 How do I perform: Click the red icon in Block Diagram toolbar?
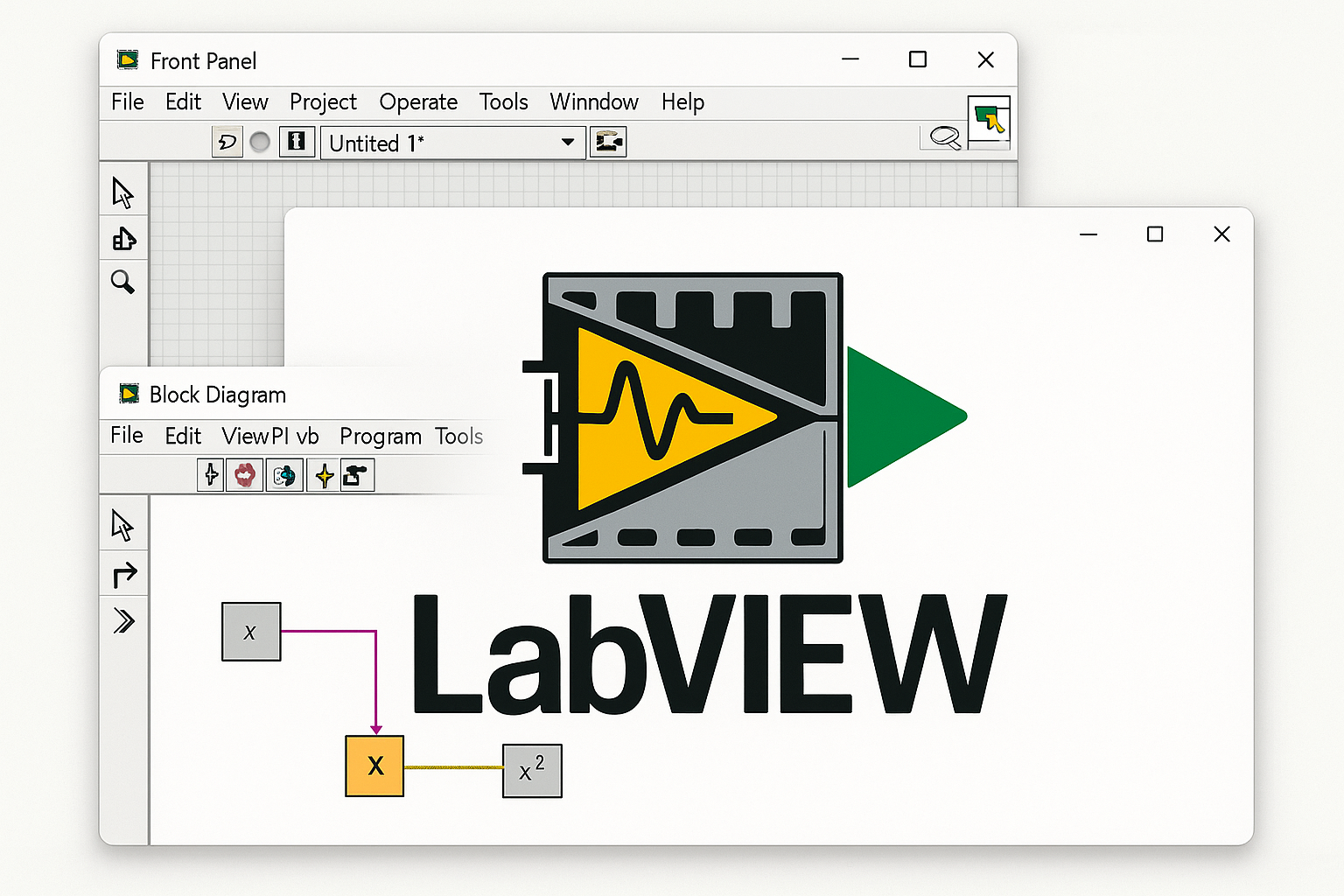244,475
